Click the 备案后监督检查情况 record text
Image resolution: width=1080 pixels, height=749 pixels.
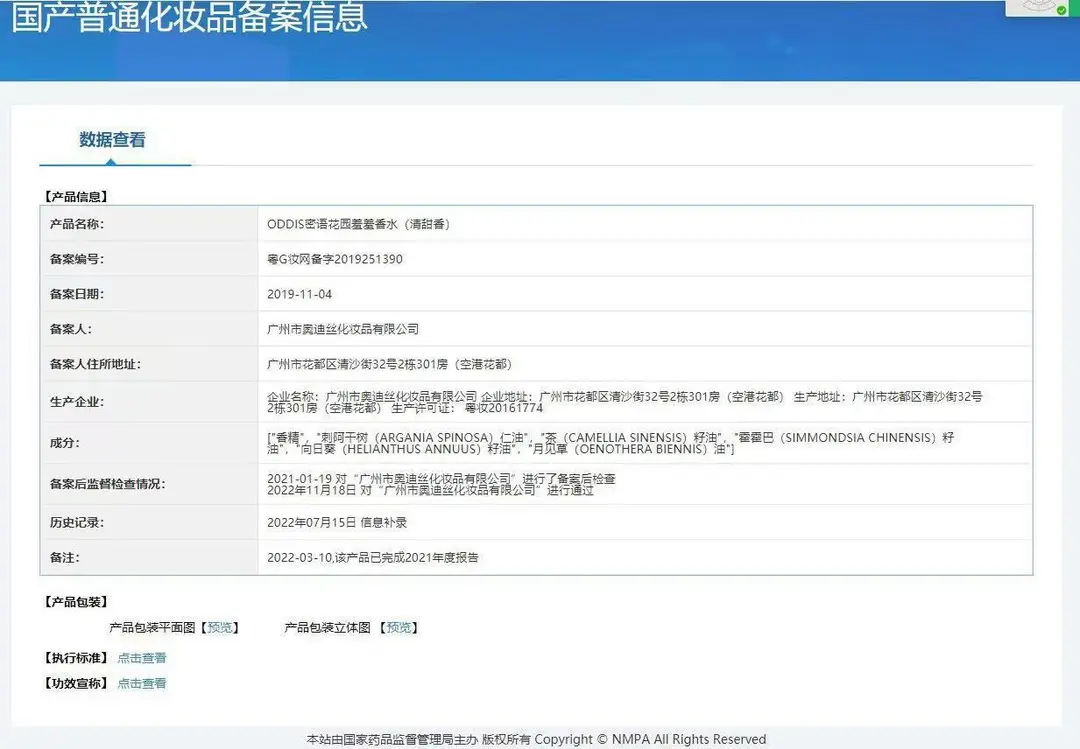pyautogui.click(x=441, y=484)
